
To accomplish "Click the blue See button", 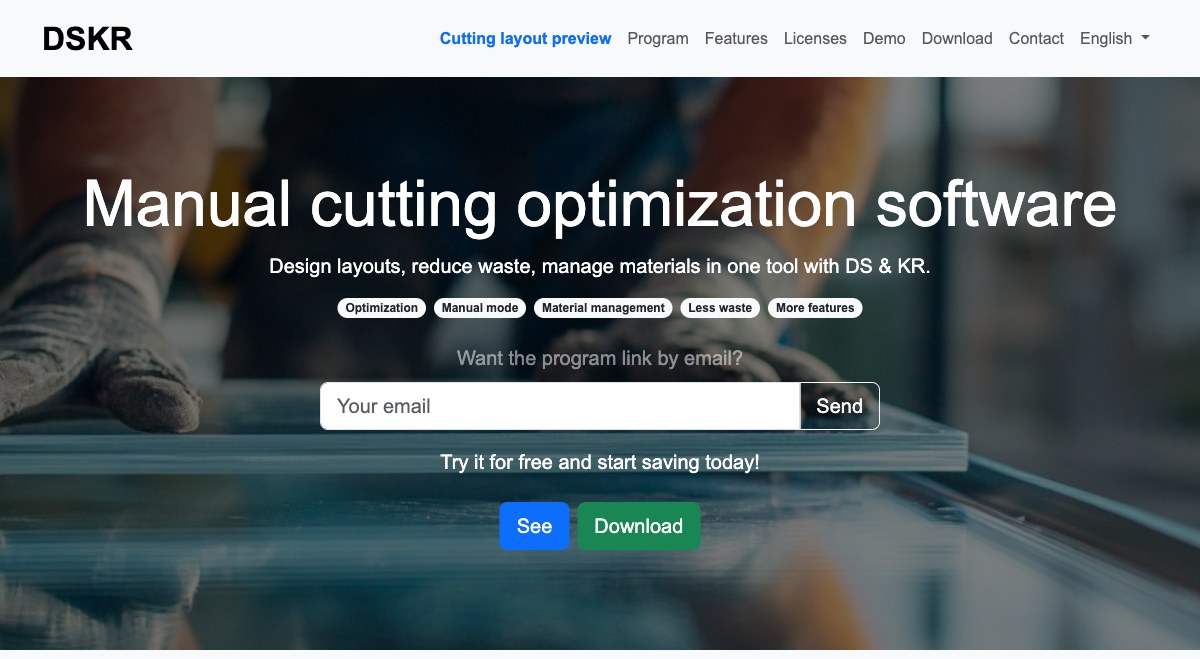I will tap(534, 526).
